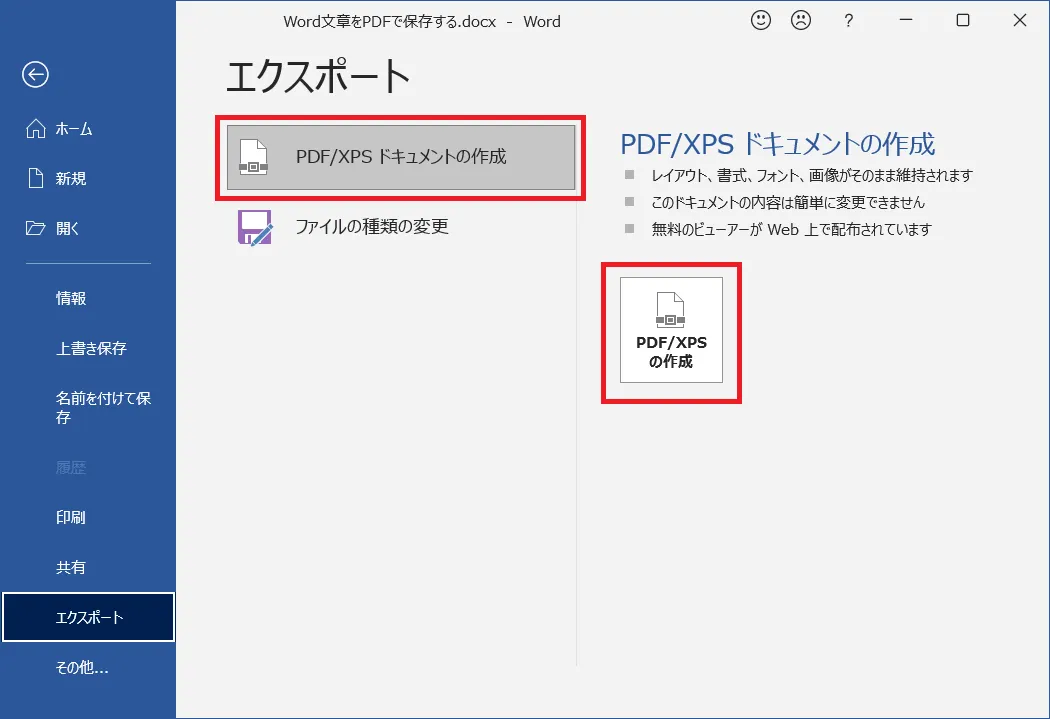
Task: Choose 上書き保存 in the sidebar
Action: [x=88, y=348]
